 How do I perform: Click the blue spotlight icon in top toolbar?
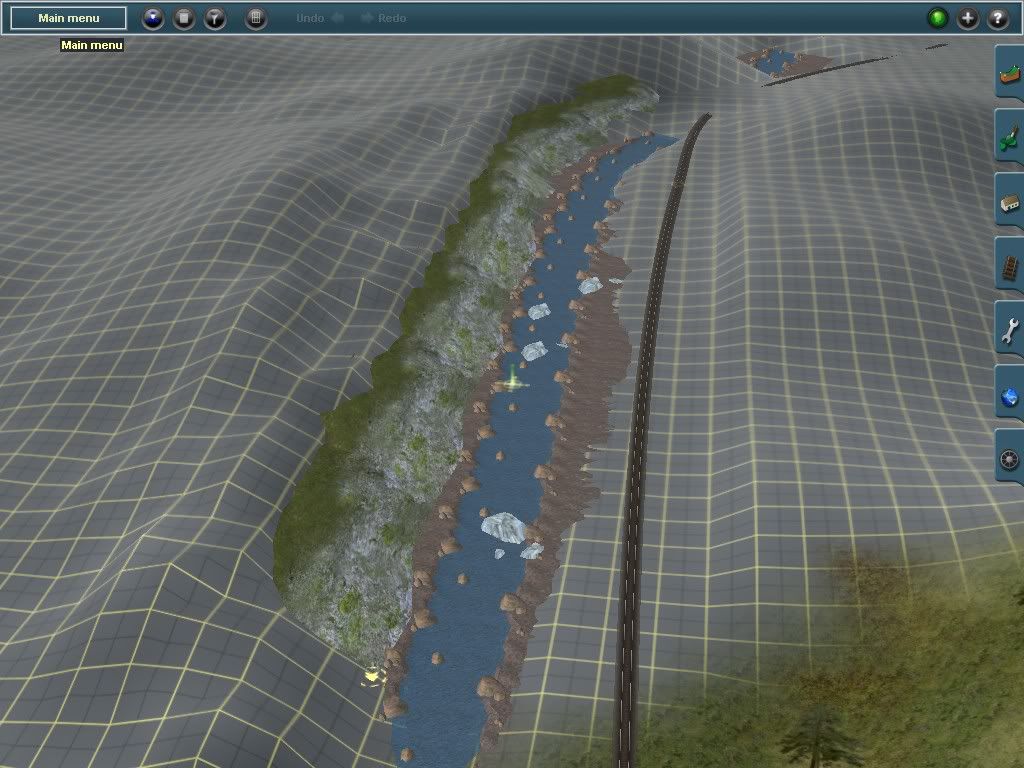153,18
